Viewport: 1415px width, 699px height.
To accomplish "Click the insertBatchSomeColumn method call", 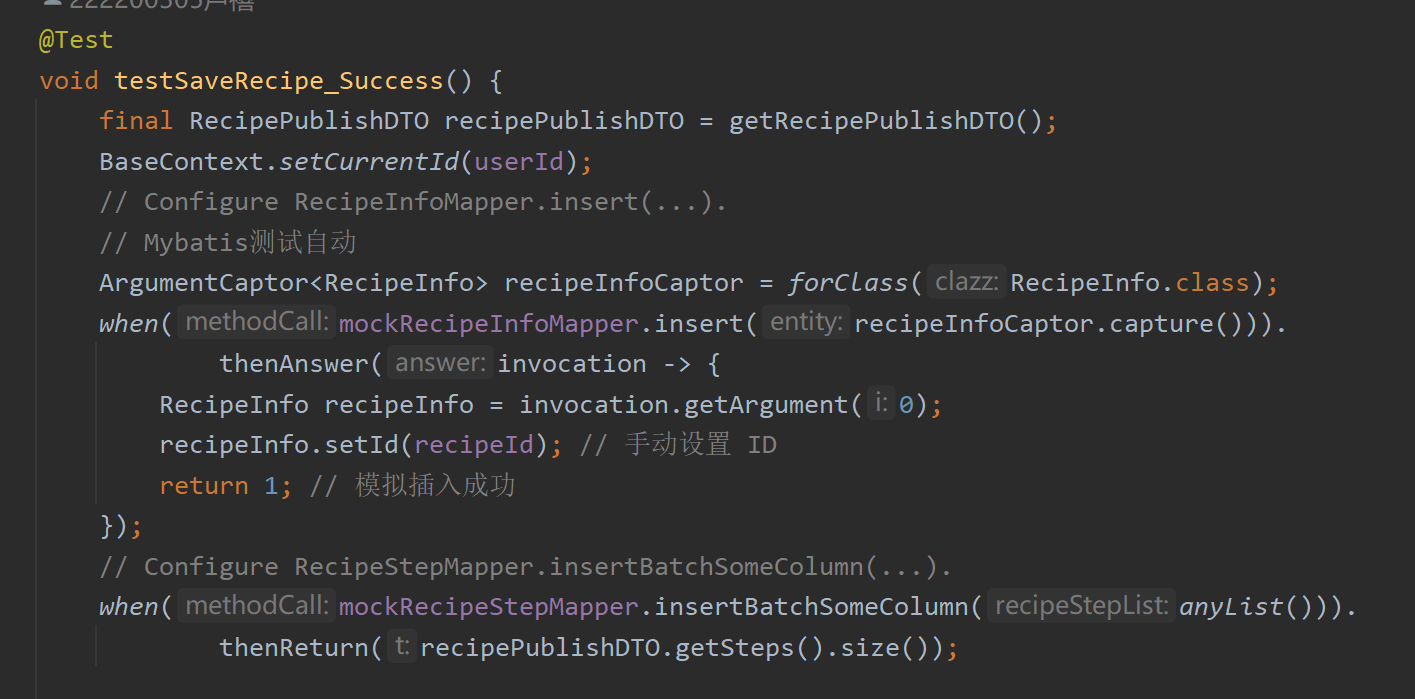I will [811, 607].
